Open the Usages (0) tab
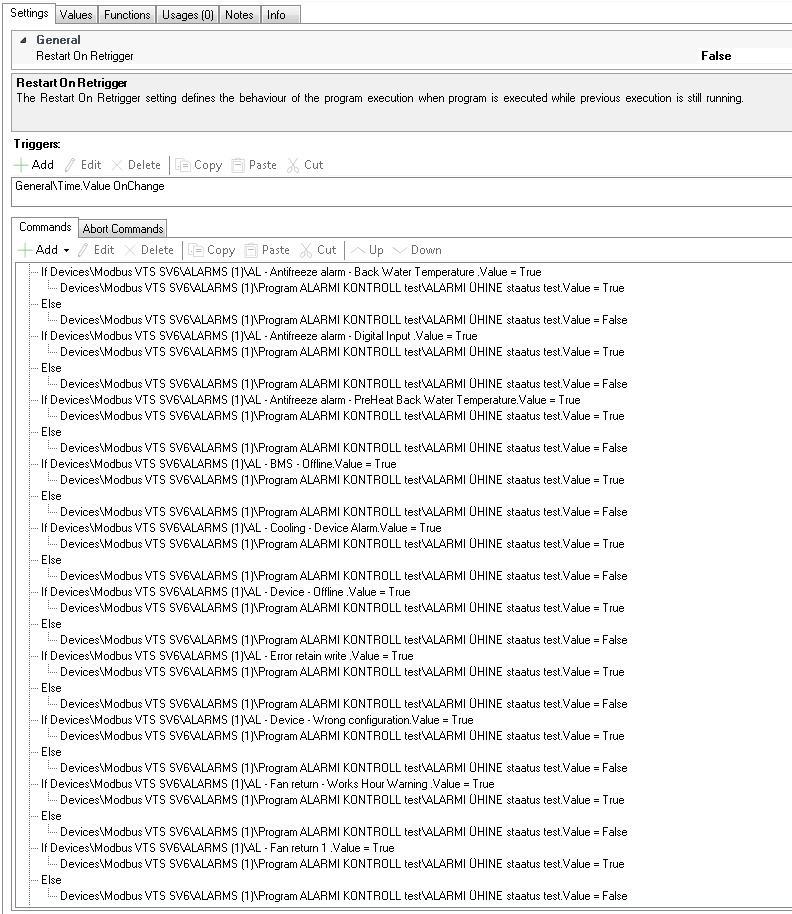Image resolution: width=792 pixels, height=914 pixels. (187, 15)
